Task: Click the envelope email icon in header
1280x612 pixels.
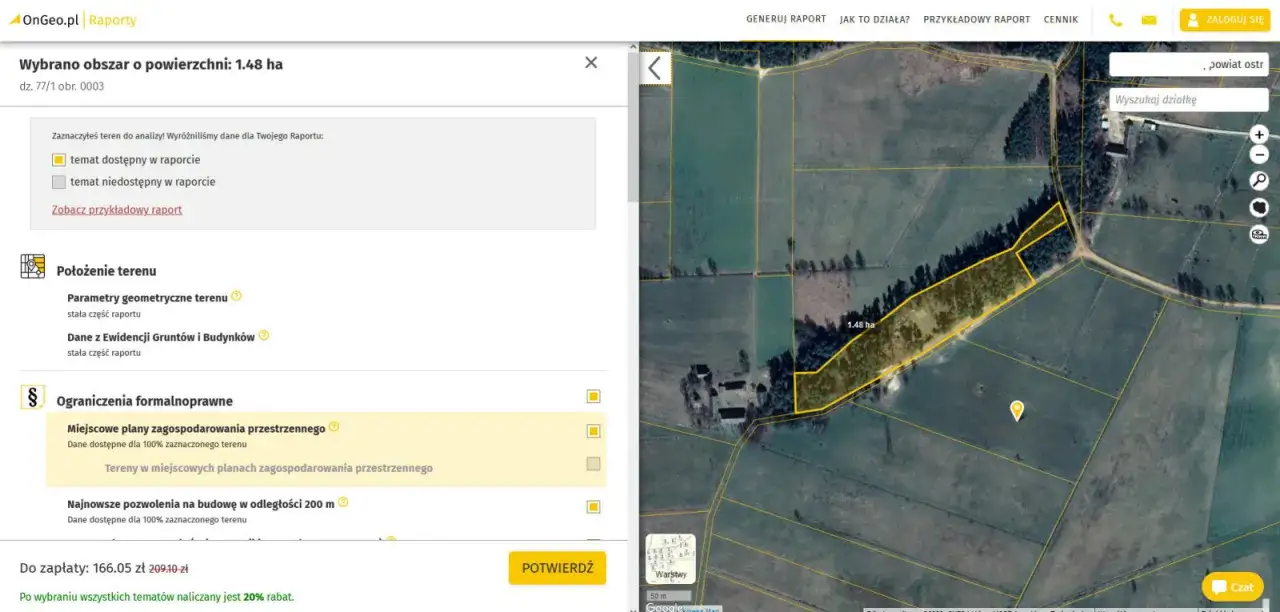Action: pos(1149,20)
